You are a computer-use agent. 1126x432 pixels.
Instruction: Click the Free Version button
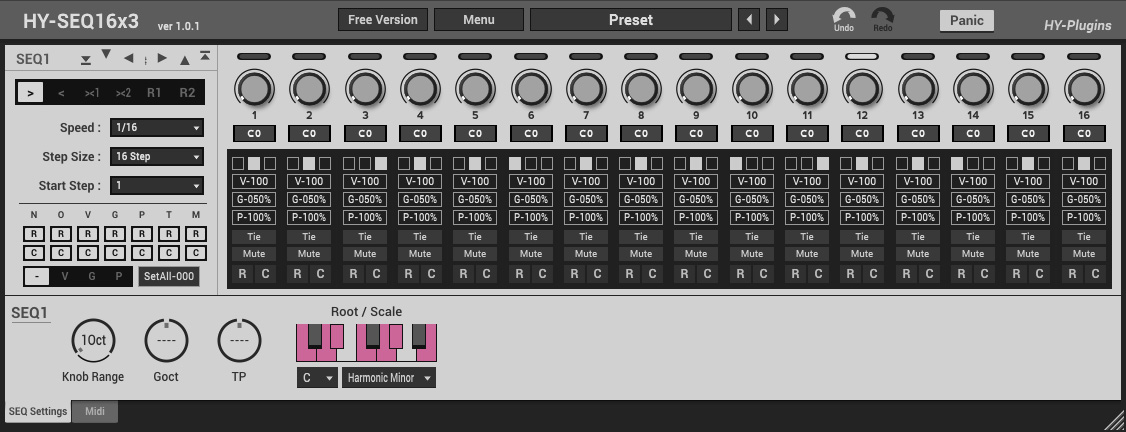383,19
